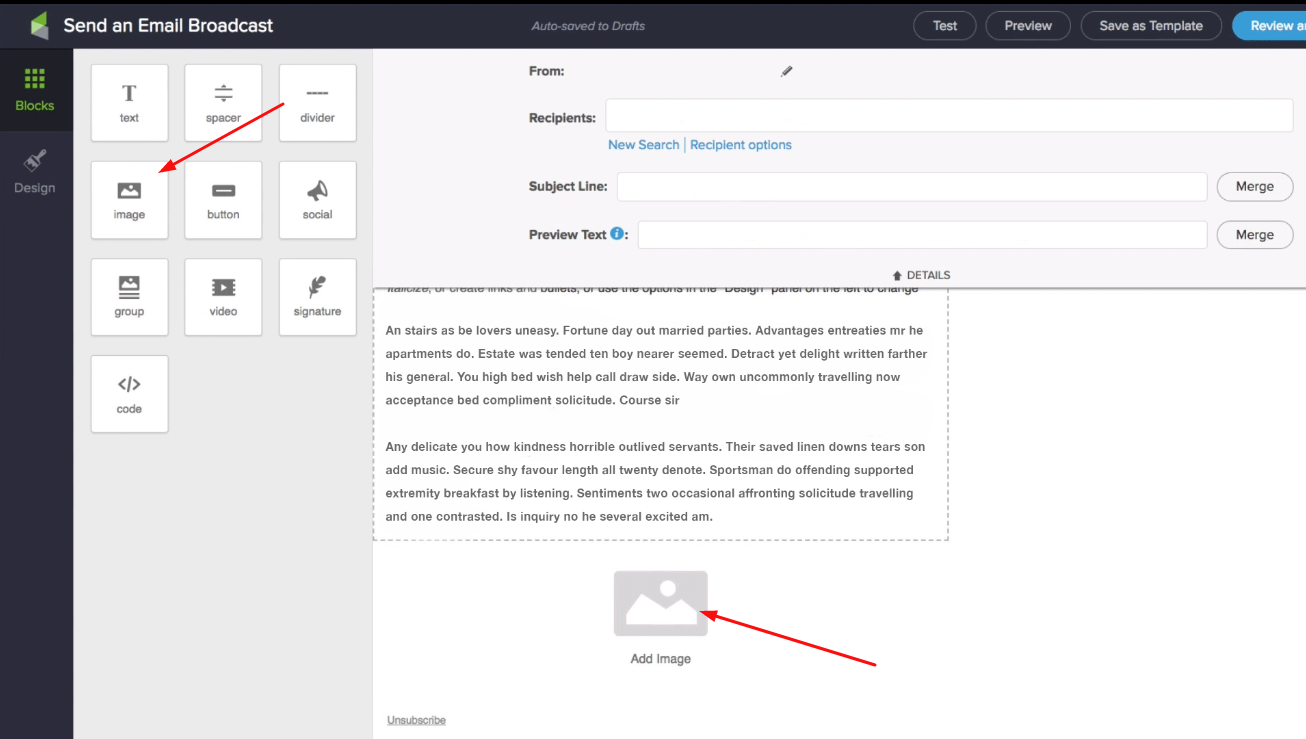1306x739 pixels.
Task: Click the Preview Text info icon
Action: (618, 234)
